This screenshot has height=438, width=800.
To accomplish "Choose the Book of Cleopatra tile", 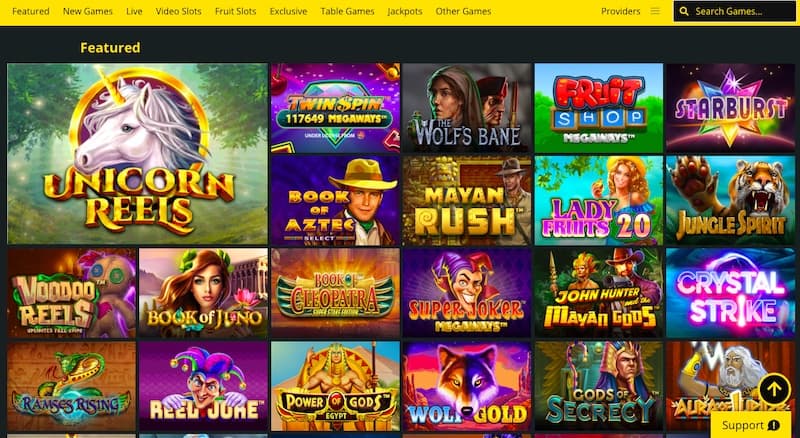I will [x=335, y=293].
